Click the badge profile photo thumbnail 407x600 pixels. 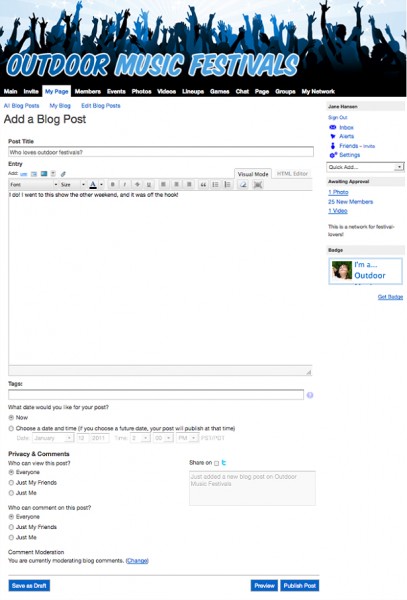(x=342, y=270)
